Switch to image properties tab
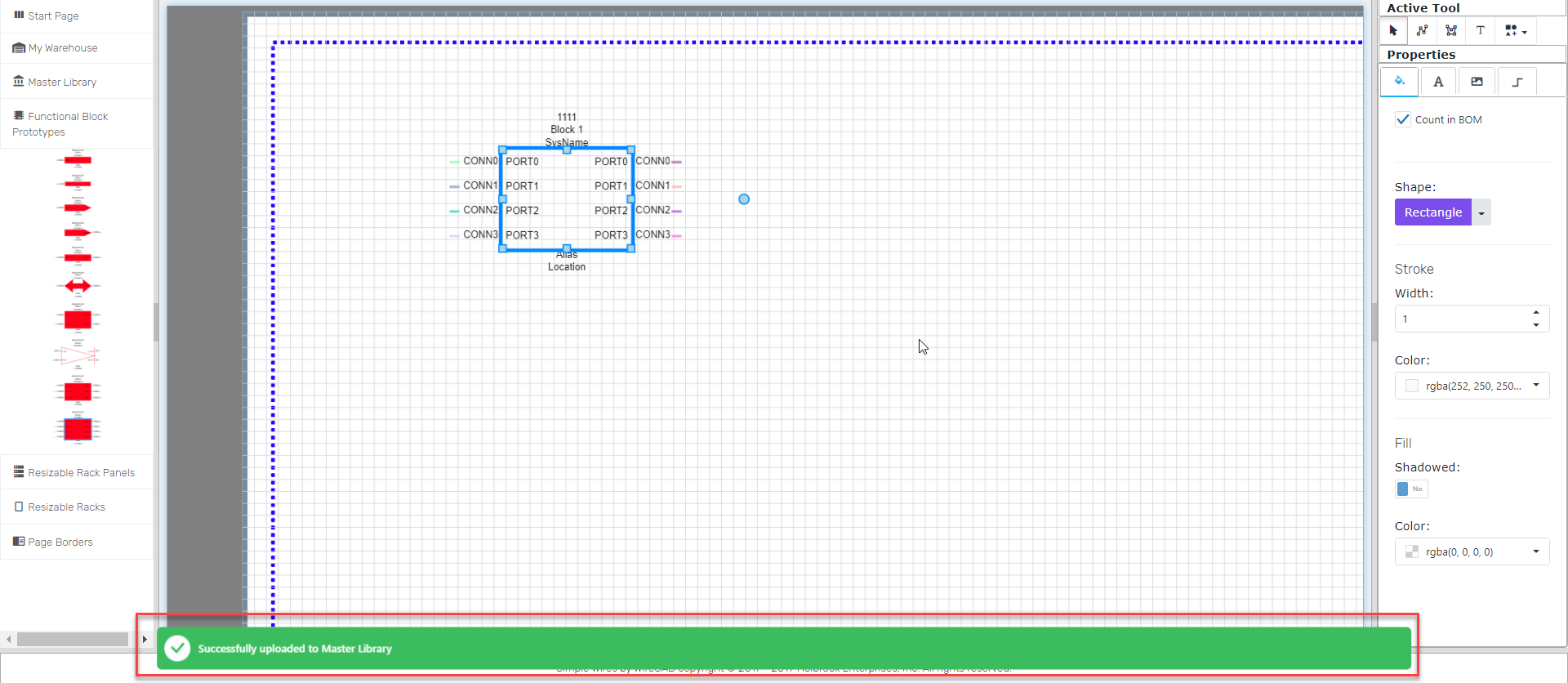1568x683 pixels. pyautogui.click(x=1477, y=81)
